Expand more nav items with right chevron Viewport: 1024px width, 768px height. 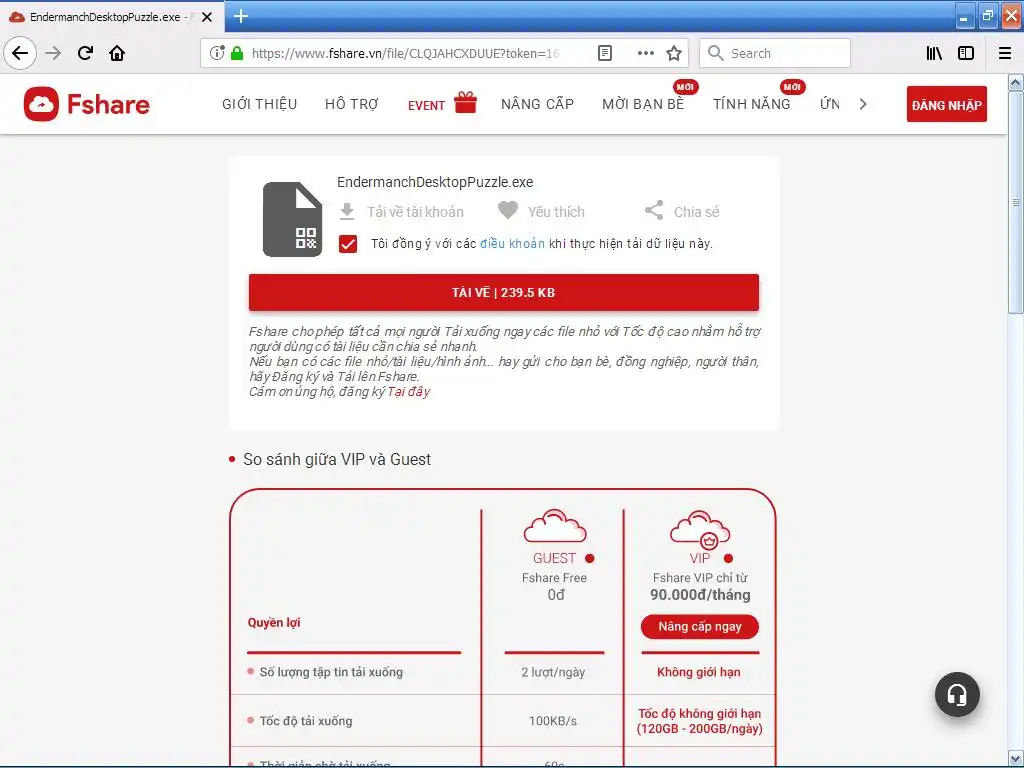click(x=863, y=104)
